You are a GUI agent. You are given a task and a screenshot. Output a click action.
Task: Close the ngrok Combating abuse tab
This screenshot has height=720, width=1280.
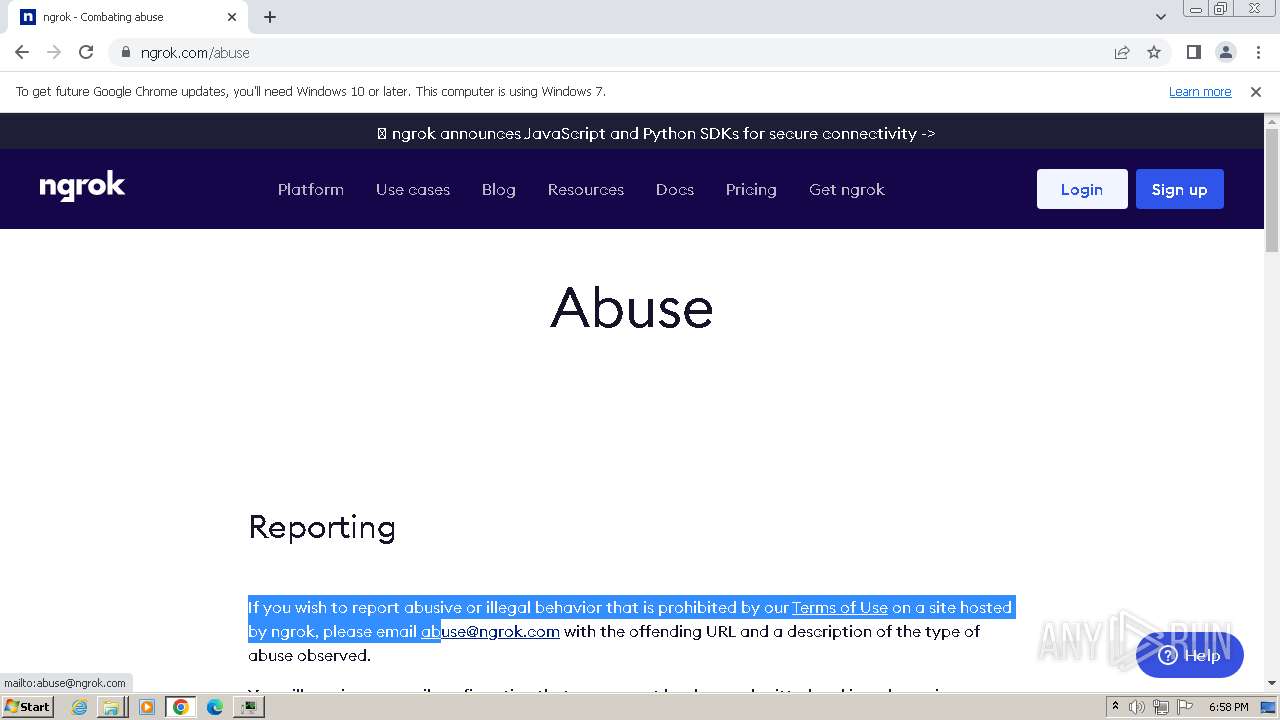[x=232, y=17]
